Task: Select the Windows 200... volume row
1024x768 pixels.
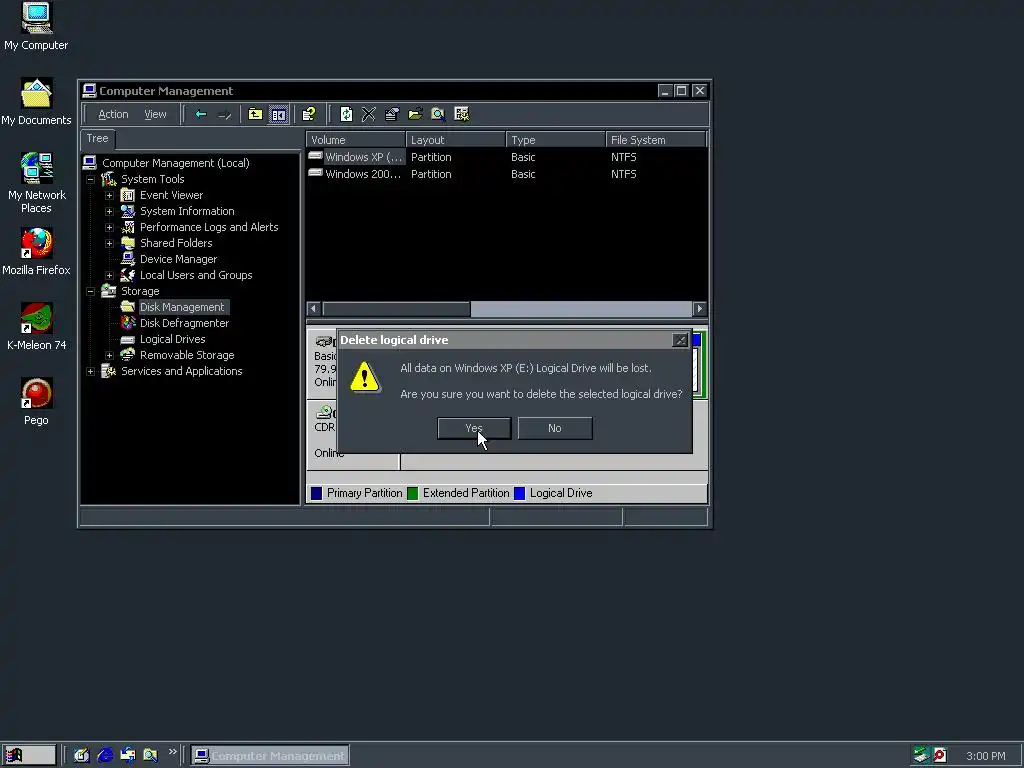Action: [507, 174]
